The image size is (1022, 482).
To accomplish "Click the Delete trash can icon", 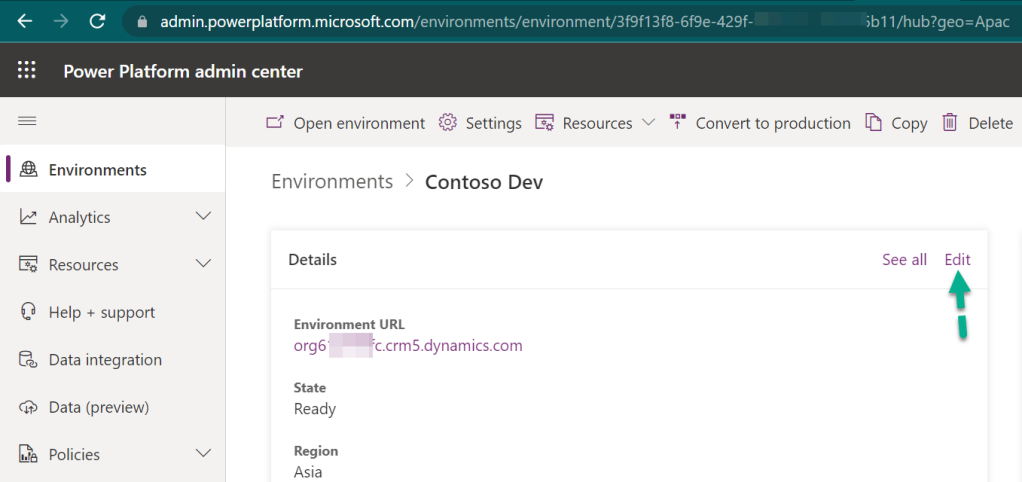I will pos(950,122).
